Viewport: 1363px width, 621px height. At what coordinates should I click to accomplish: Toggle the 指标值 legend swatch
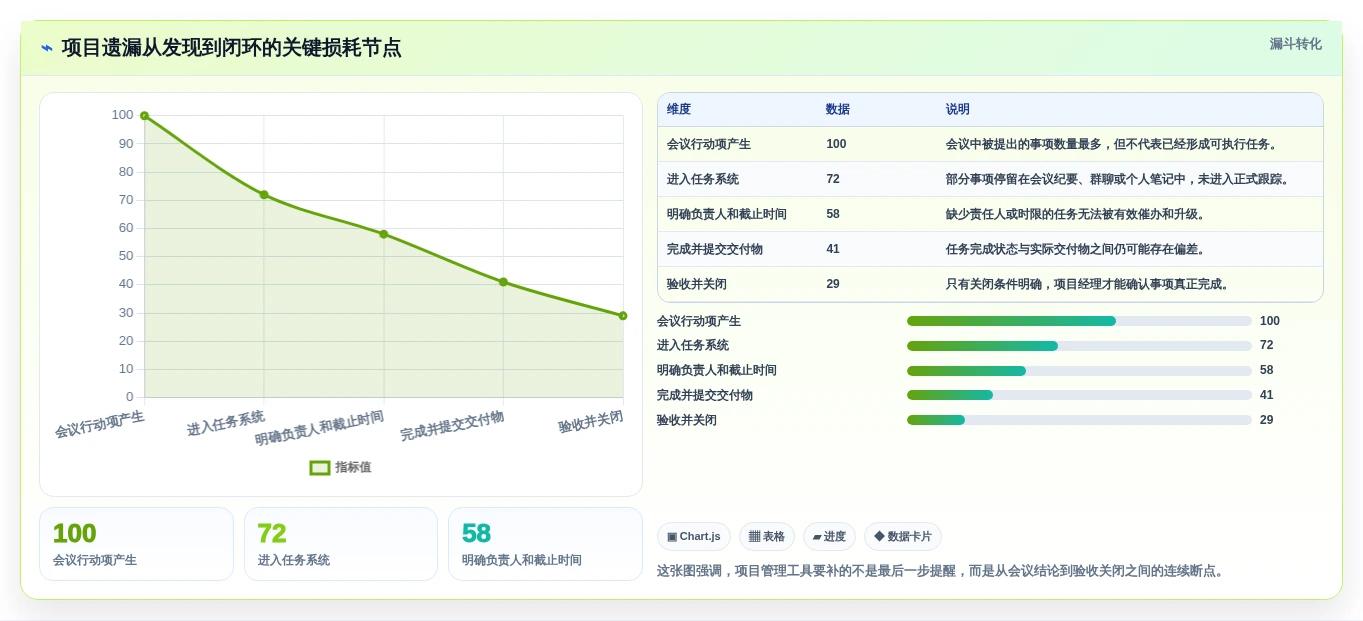(320, 467)
